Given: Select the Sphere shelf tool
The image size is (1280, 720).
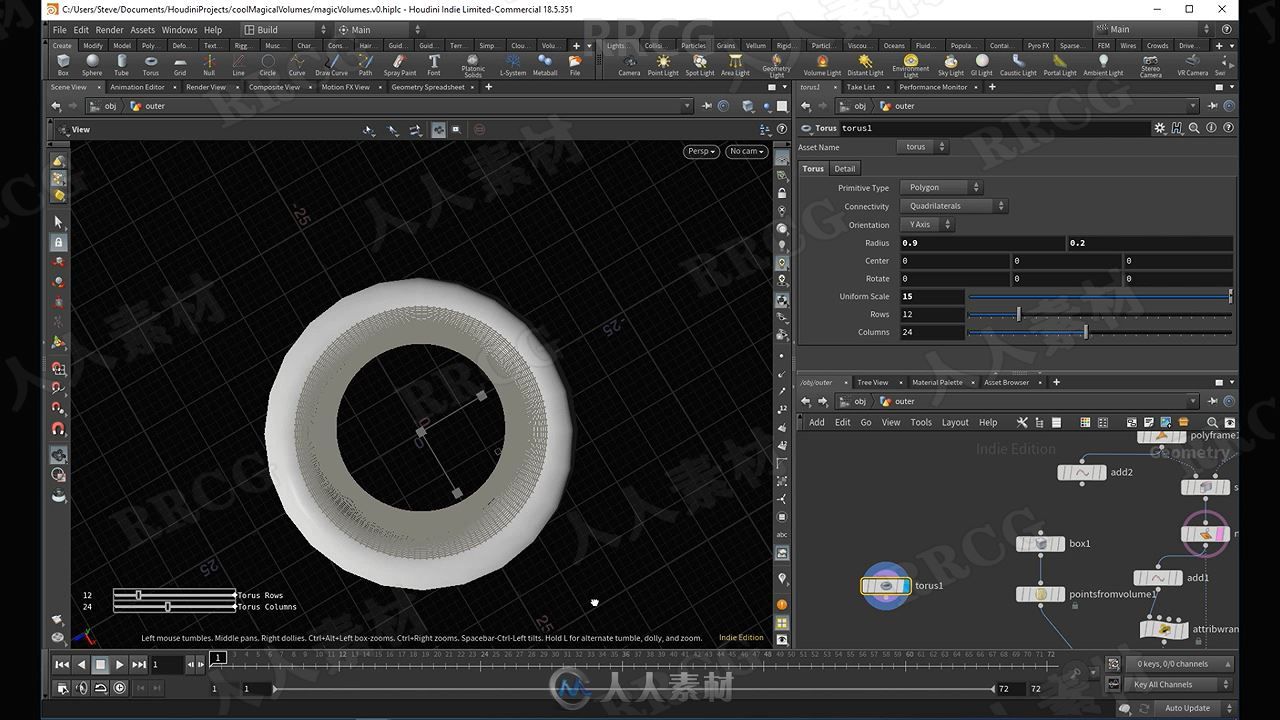Looking at the screenshot, I should tap(92, 65).
